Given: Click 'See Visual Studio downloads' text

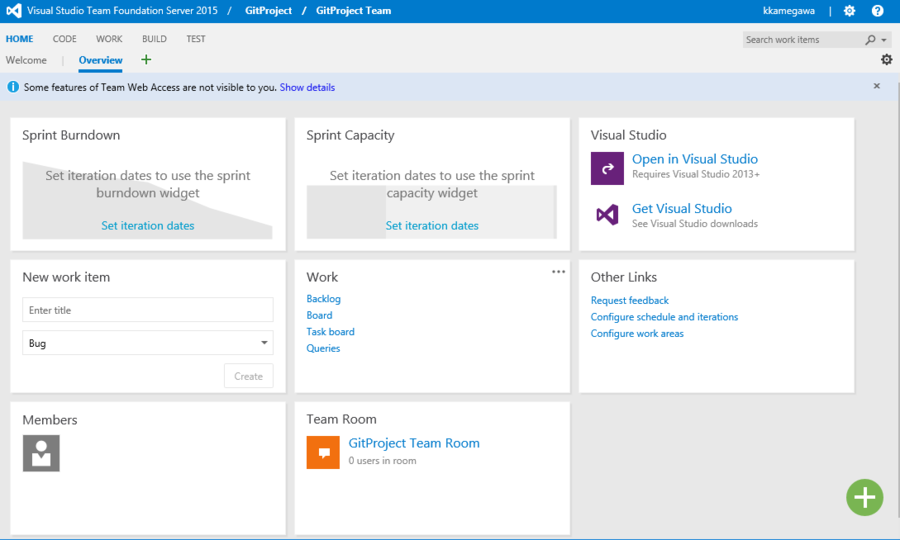Looking at the screenshot, I should coord(695,224).
